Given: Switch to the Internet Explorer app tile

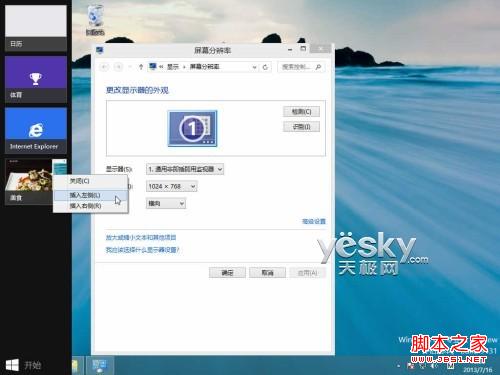Looking at the screenshot, I should click(36, 131).
